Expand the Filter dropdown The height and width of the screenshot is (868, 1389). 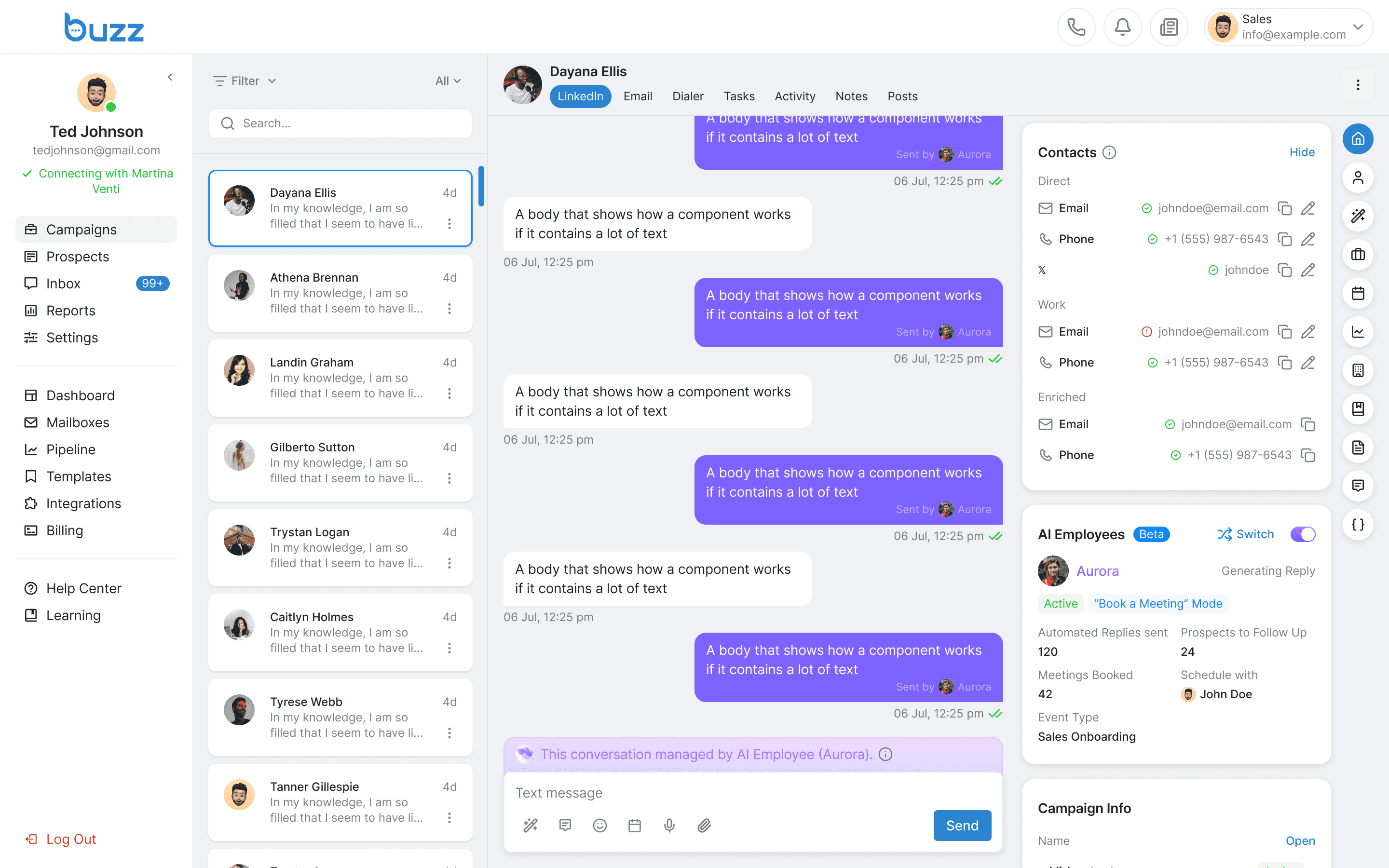tap(245, 81)
